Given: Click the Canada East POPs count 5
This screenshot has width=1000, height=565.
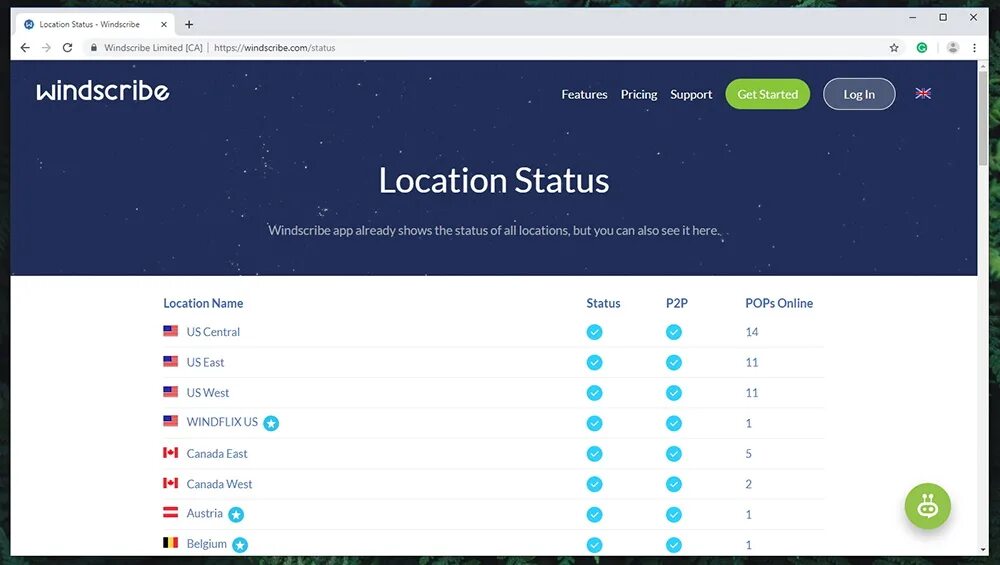Looking at the screenshot, I should pos(749,454).
